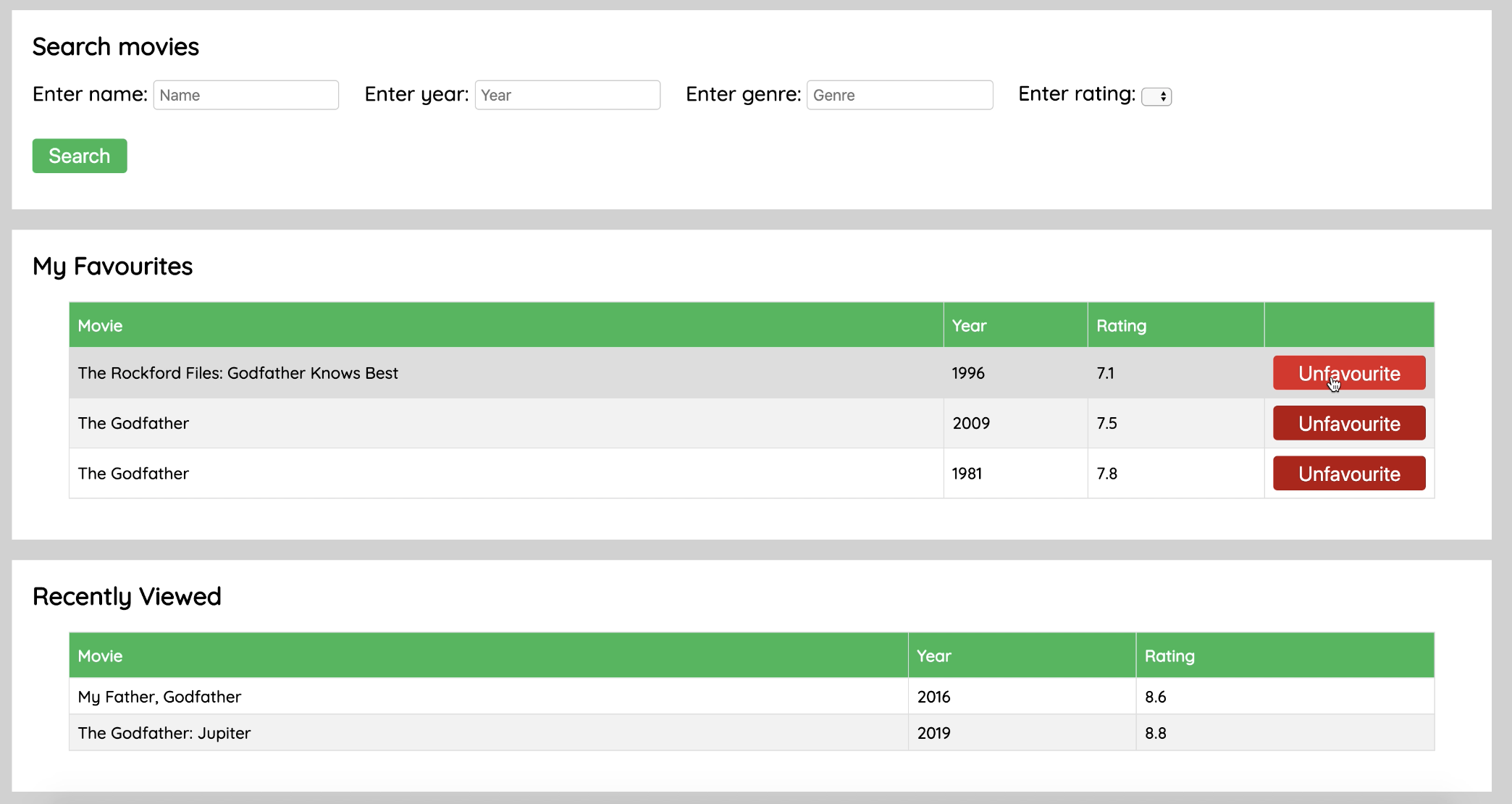The height and width of the screenshot is (804, 1512).
Task: Unfavourite The Godfather from 1981
Action: [1348, 473]
